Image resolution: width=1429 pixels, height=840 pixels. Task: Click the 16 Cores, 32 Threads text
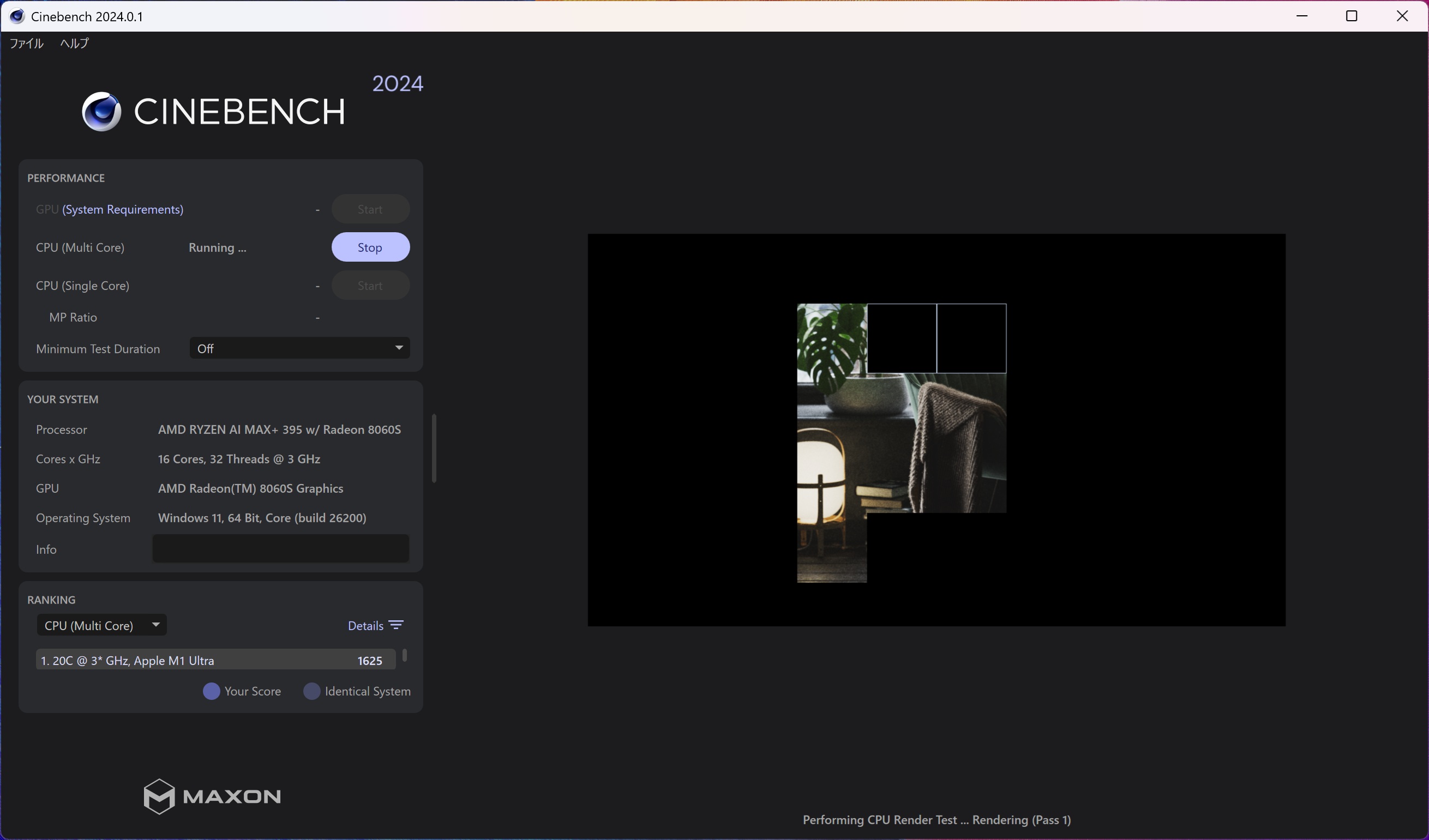click(239, 458)
